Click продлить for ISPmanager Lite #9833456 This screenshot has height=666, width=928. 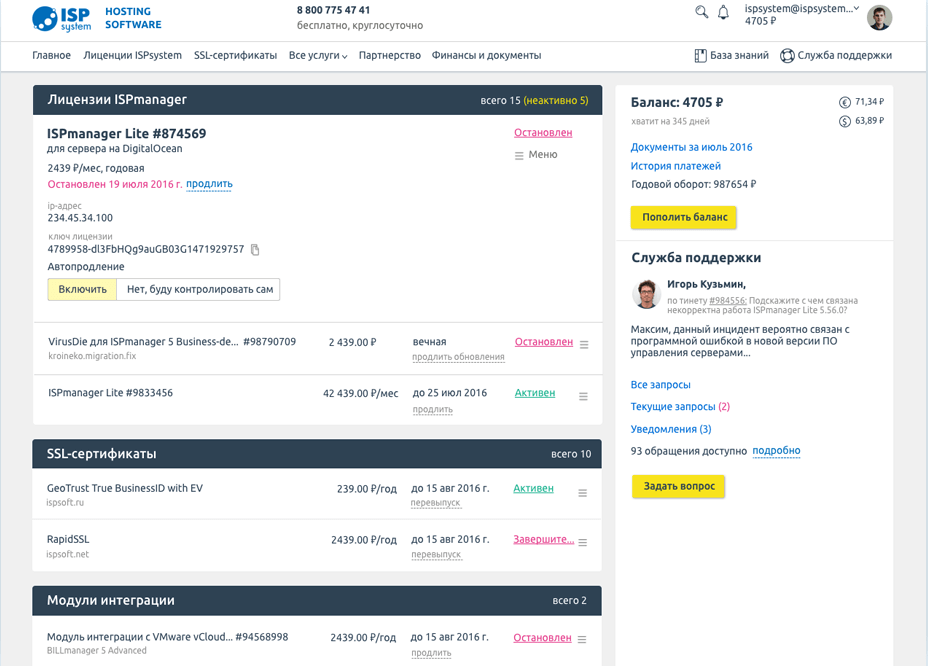pos(433,409)
